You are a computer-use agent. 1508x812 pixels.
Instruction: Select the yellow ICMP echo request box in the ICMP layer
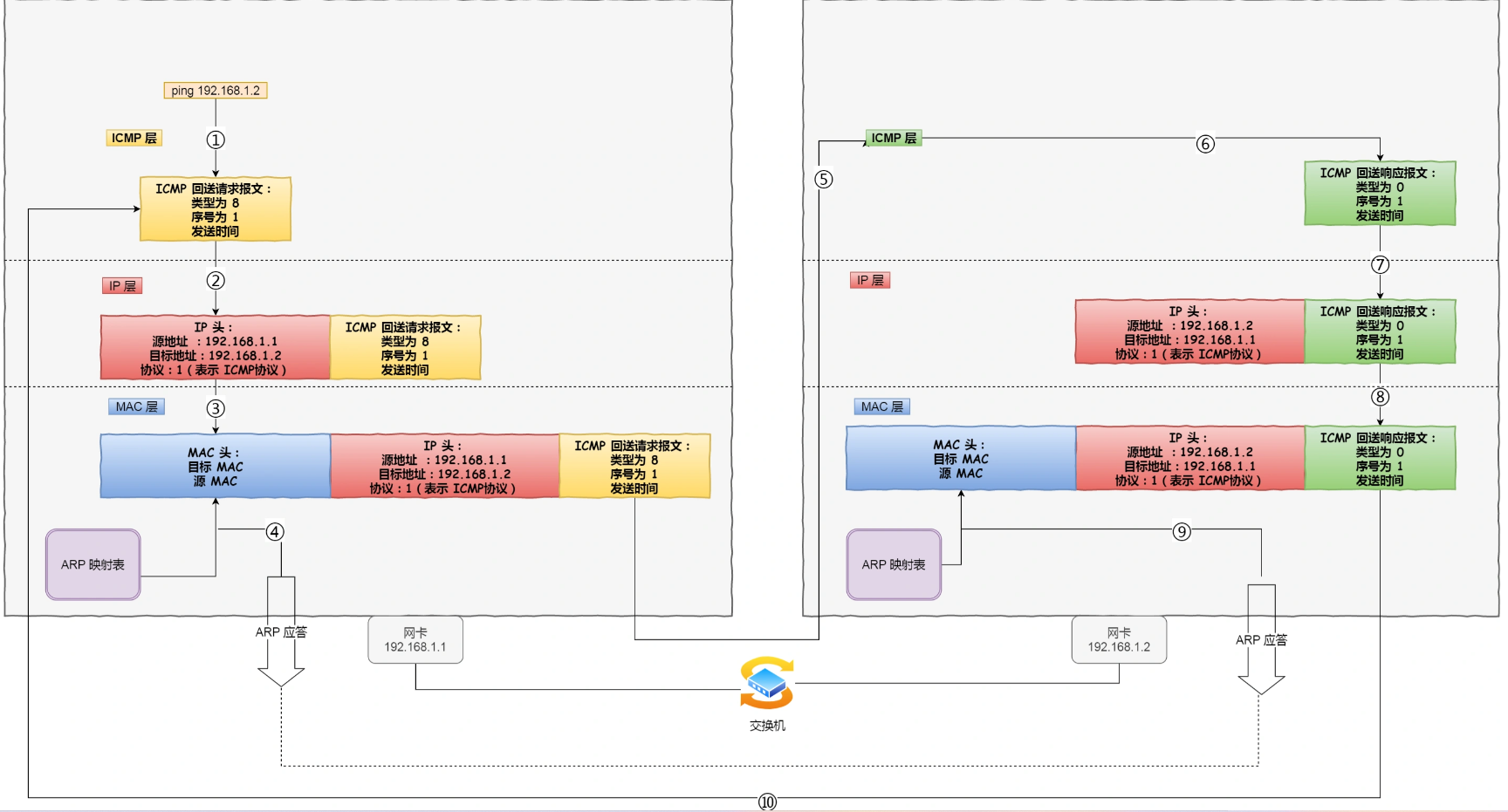point(216,209)
